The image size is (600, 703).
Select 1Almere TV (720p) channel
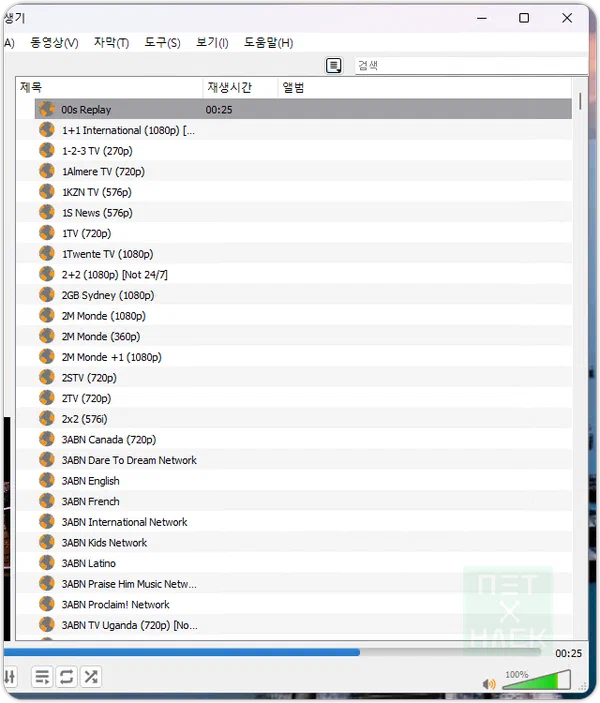pyautogui.click(x=303, y=171)
